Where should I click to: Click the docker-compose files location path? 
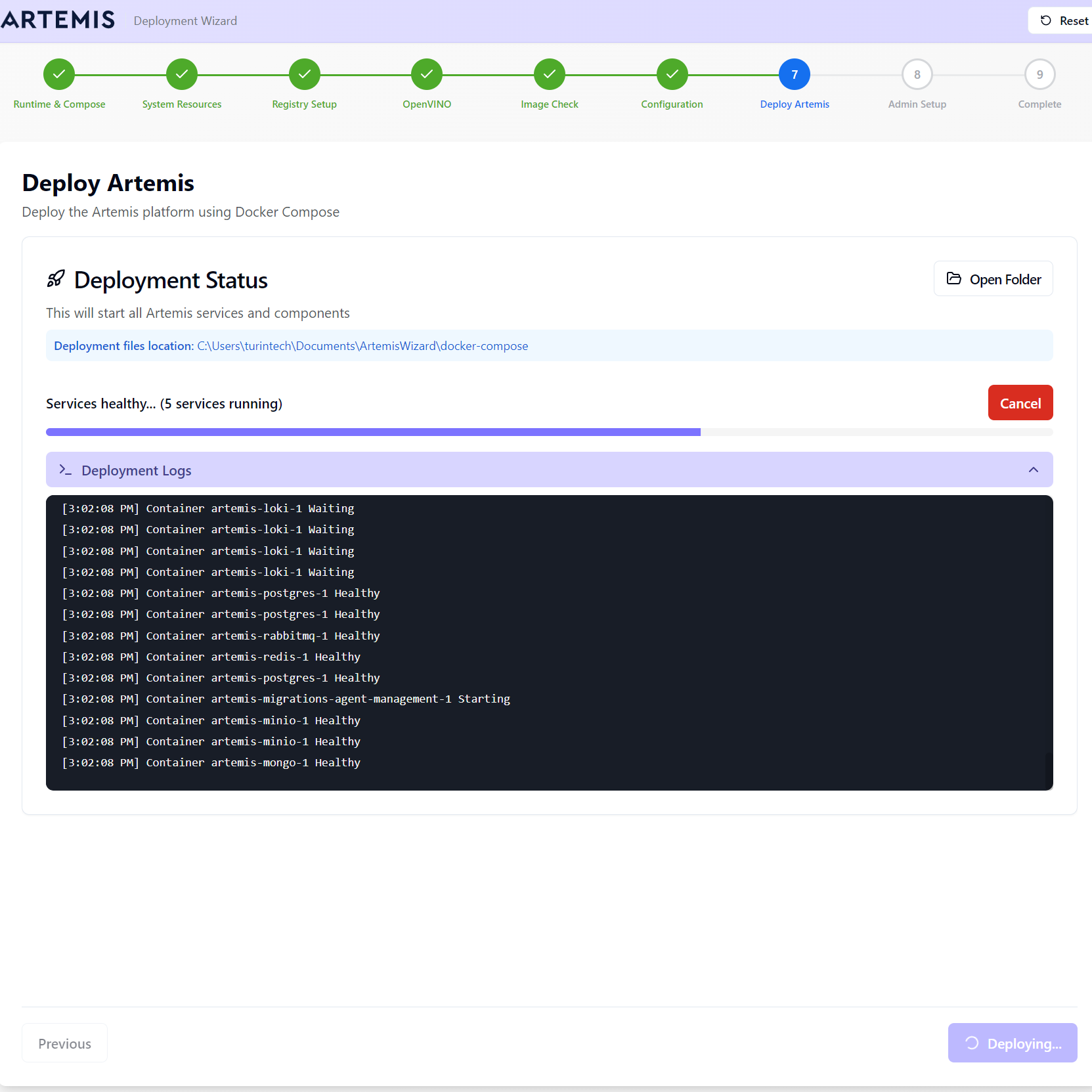click(x=362, y=345)
